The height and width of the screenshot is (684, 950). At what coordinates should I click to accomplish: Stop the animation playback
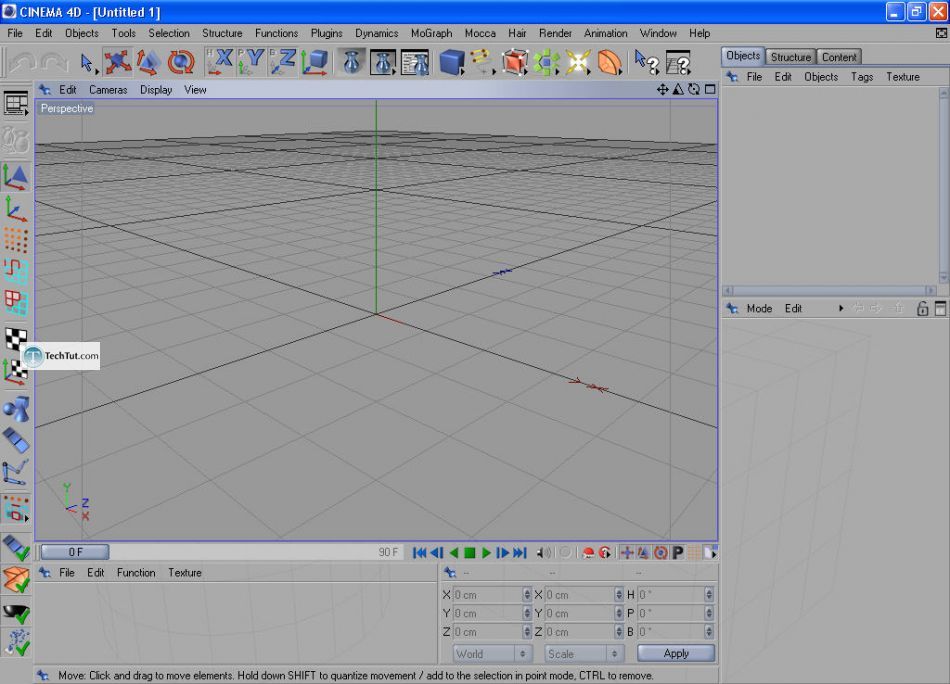(470, 553)
